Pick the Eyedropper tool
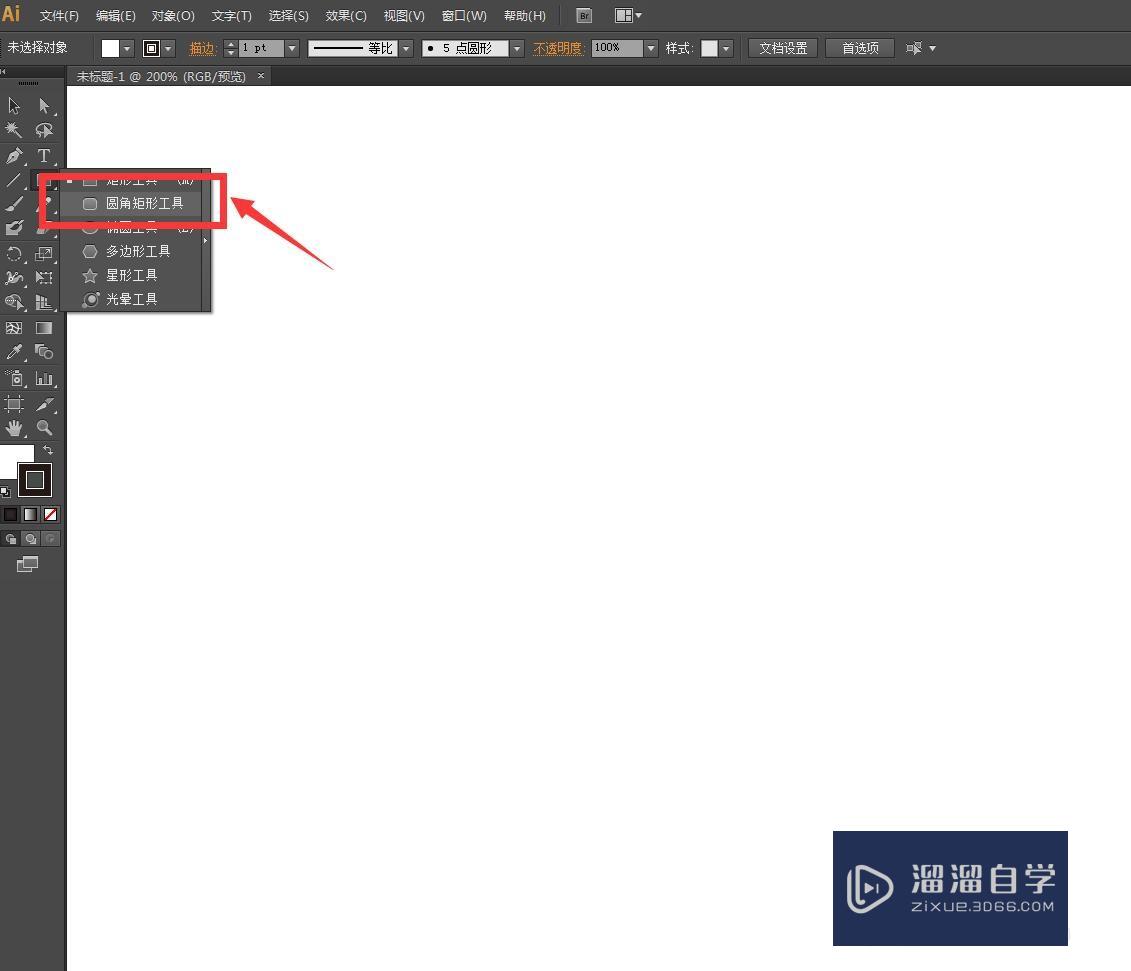The height and width of the screenshot is (971, 1131). point(14,352)
